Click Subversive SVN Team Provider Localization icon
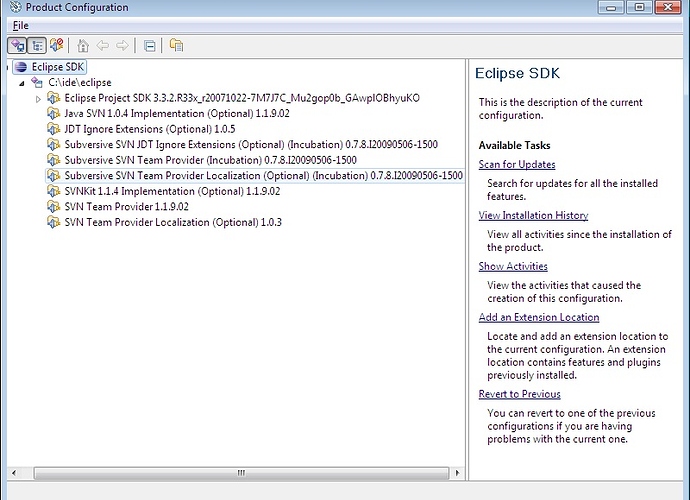This screenshot has height=500, width=690. (54, 176)
